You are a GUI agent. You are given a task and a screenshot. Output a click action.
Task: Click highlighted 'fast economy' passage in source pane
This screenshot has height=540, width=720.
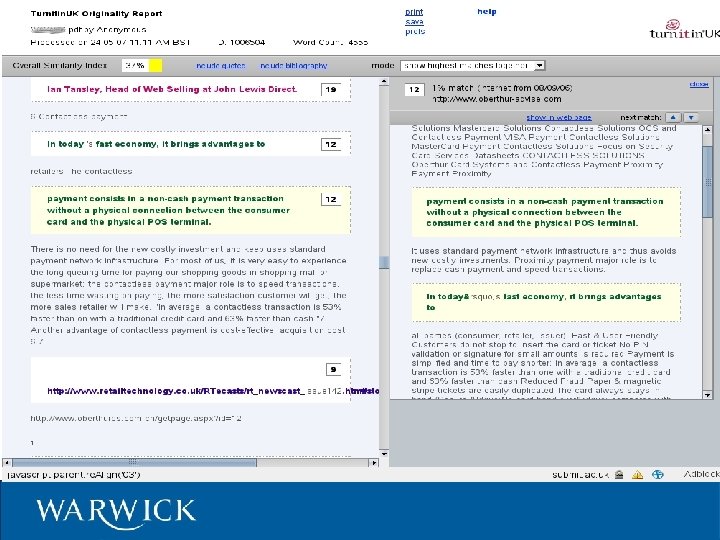click(x=544, y=302)
